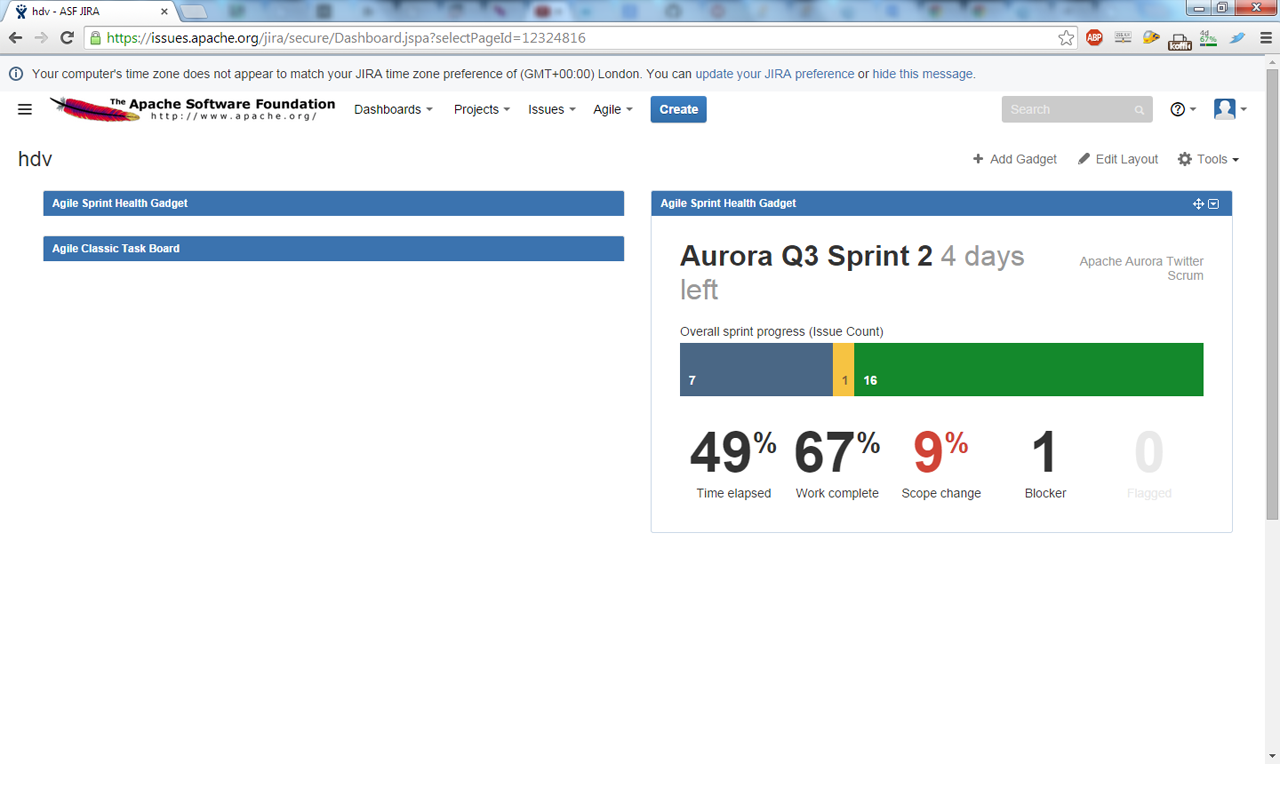Click the green padlock security icon
The image size is (1280, 800).
[x=95, y=38]
